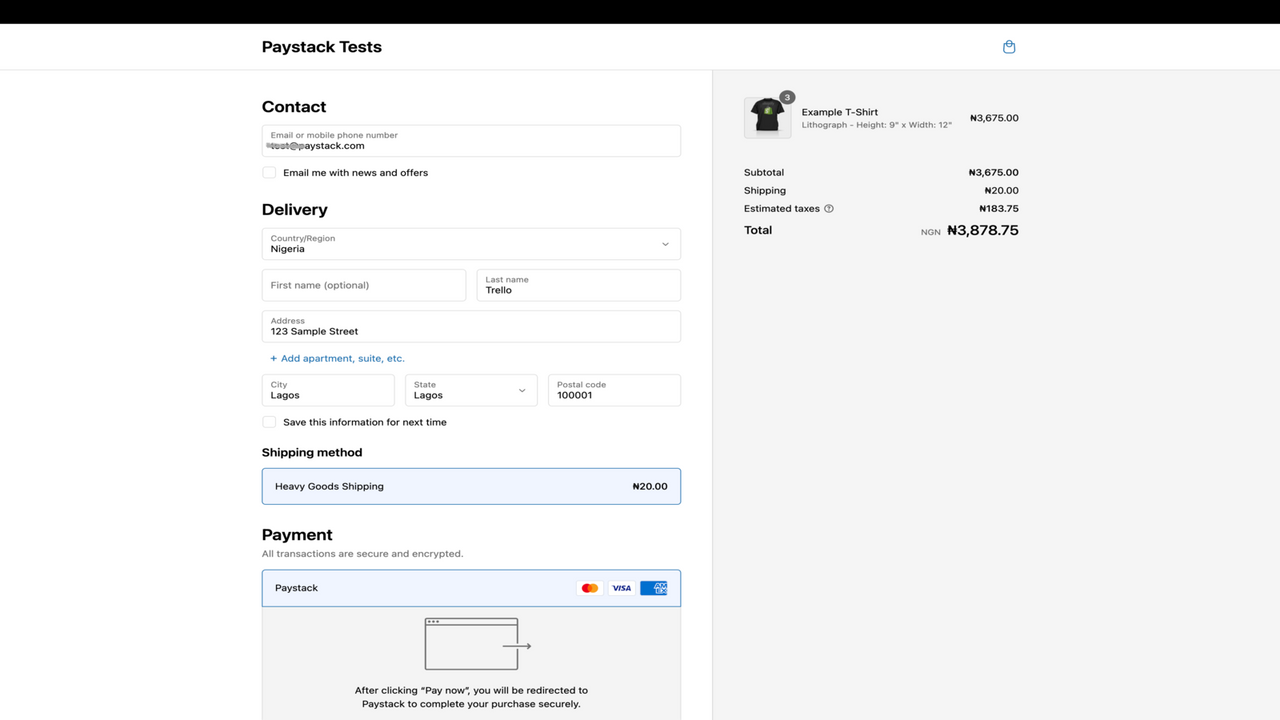
Task: Click the estimated taxes help icon
Action: coord(829,209)
